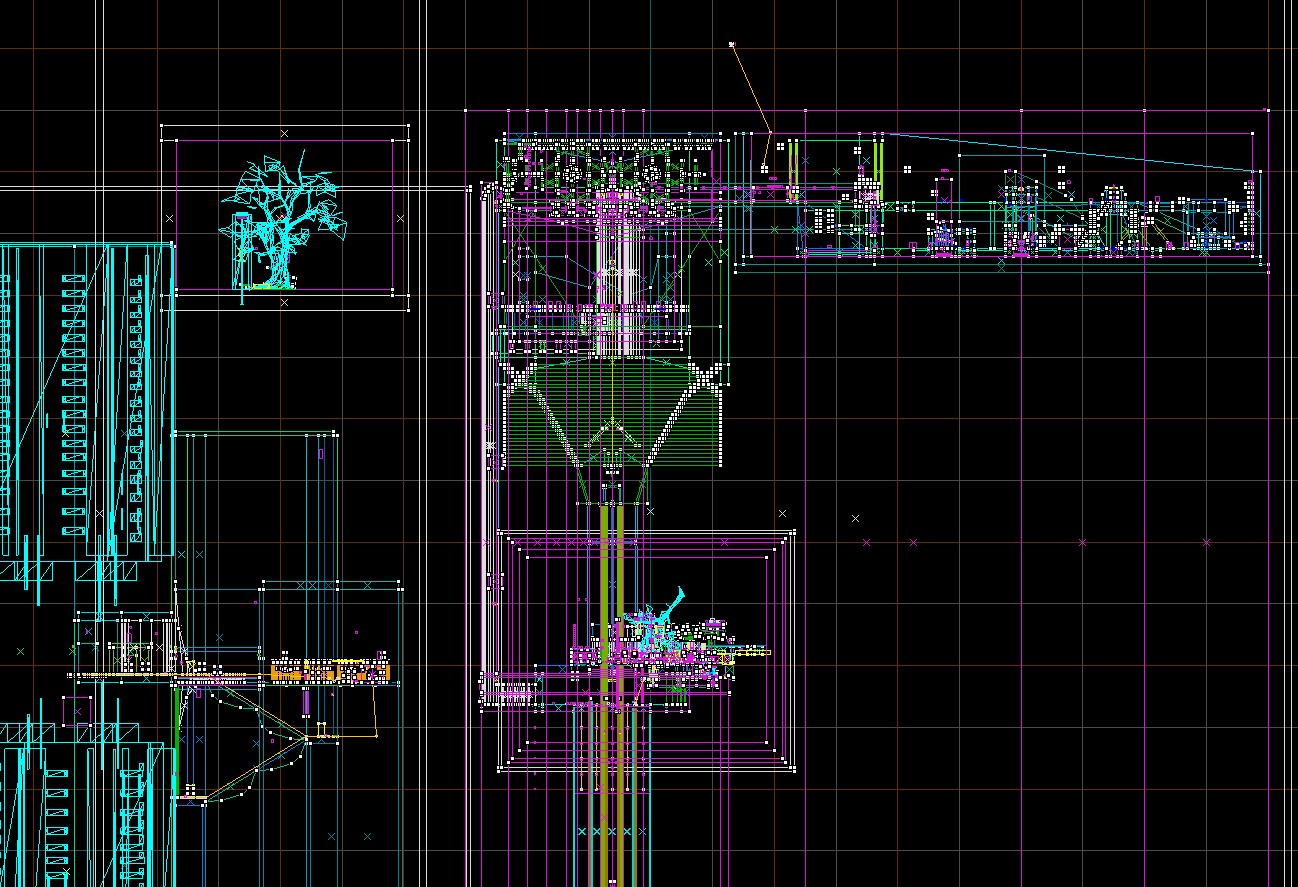Screen dimensions: 1298x887
Task: Select the cyan model cluster in lower-center structure
Action: [x=650, y=625]
